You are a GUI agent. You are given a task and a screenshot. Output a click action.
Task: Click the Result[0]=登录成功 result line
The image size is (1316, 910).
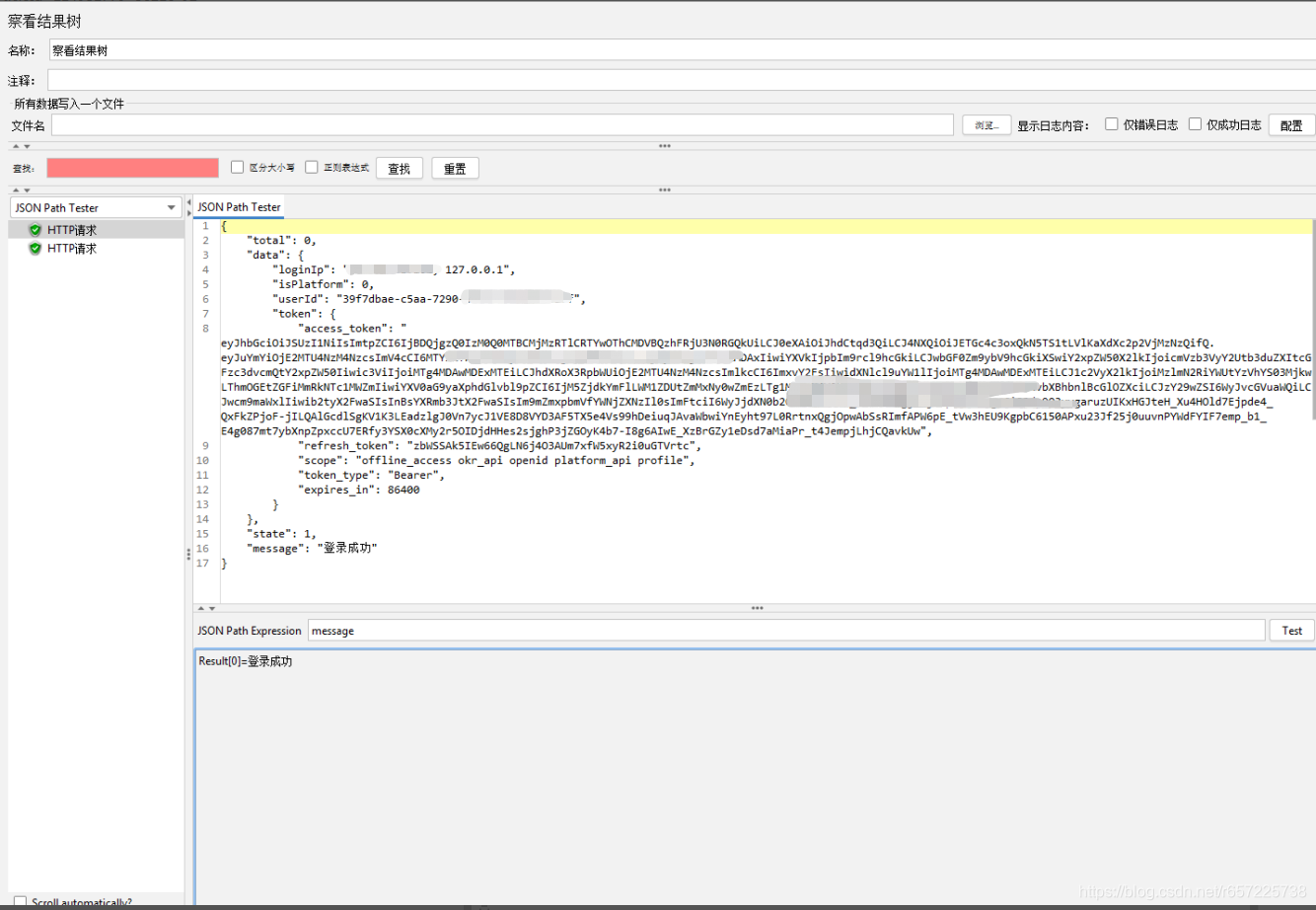click(246, 661)
